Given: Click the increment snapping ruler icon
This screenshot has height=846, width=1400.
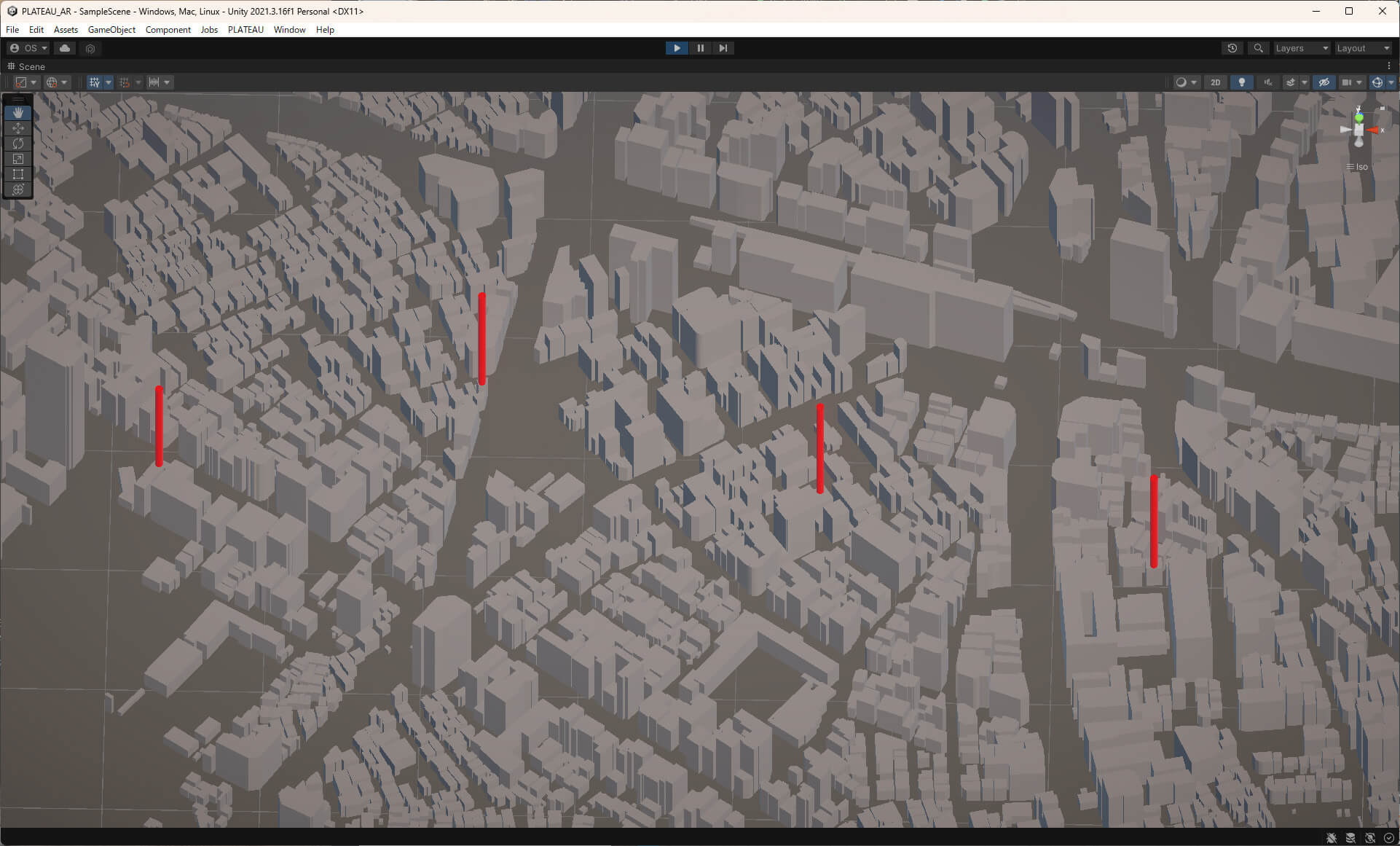Looking at the screenshot, I should pos(154,82).
